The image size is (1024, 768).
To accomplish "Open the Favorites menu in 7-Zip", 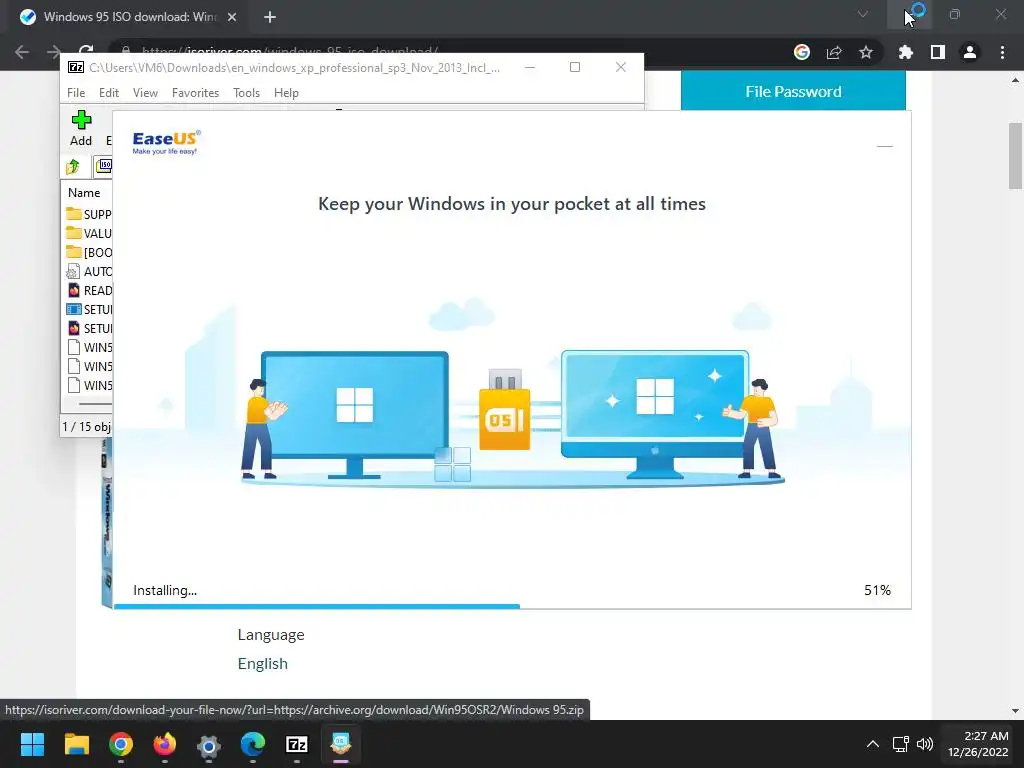I will [x=195, y=93].
